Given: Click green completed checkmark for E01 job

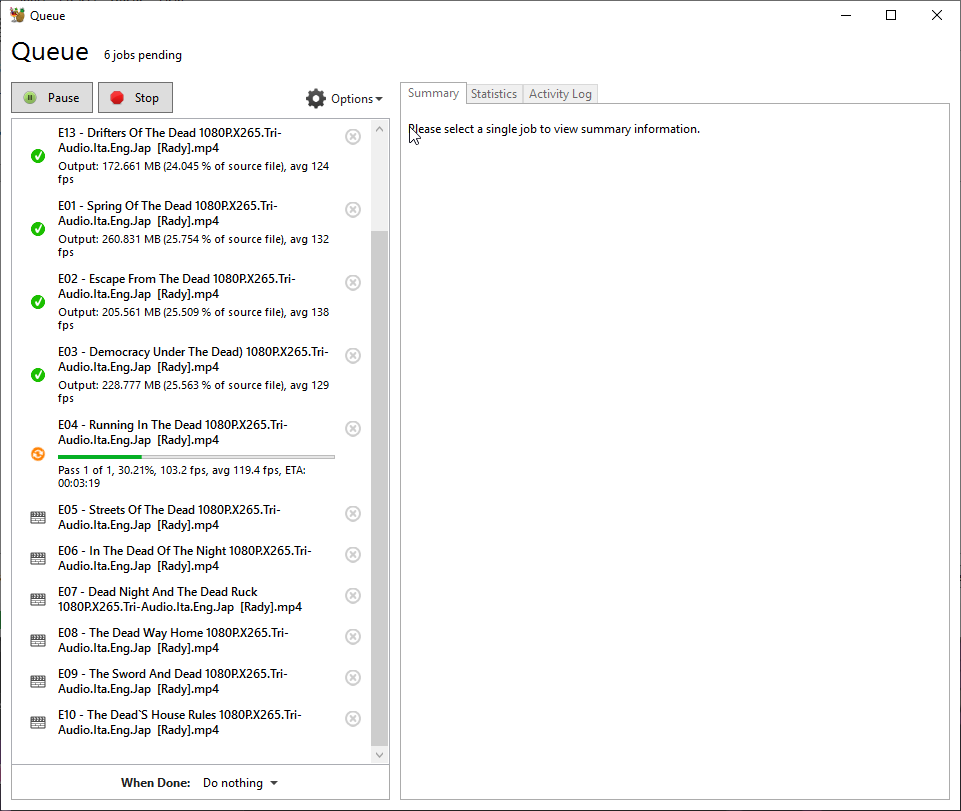Looking at the screenshot, I should tap(38, 229).
